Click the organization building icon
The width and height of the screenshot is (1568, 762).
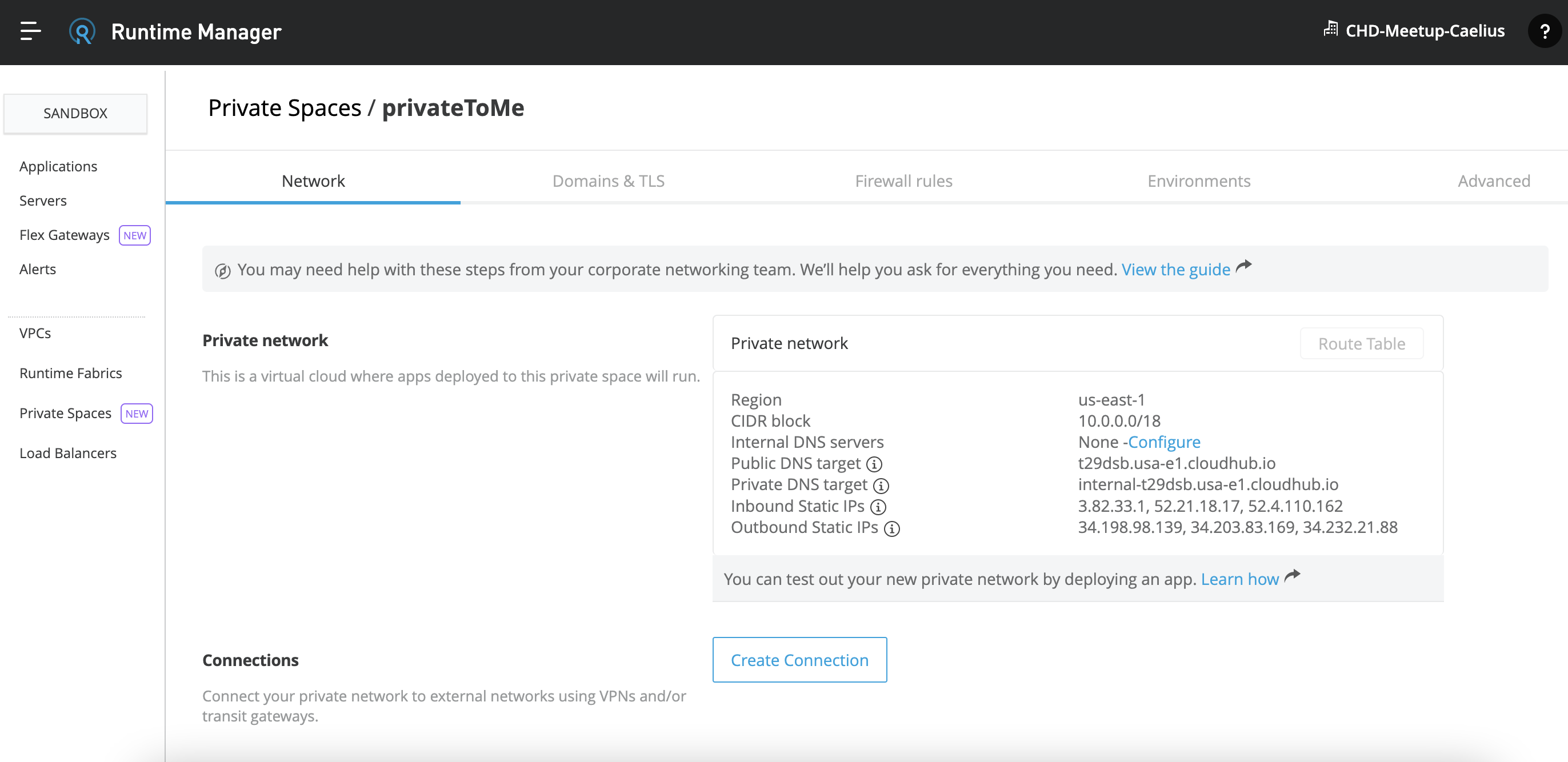coord(1331,29)
